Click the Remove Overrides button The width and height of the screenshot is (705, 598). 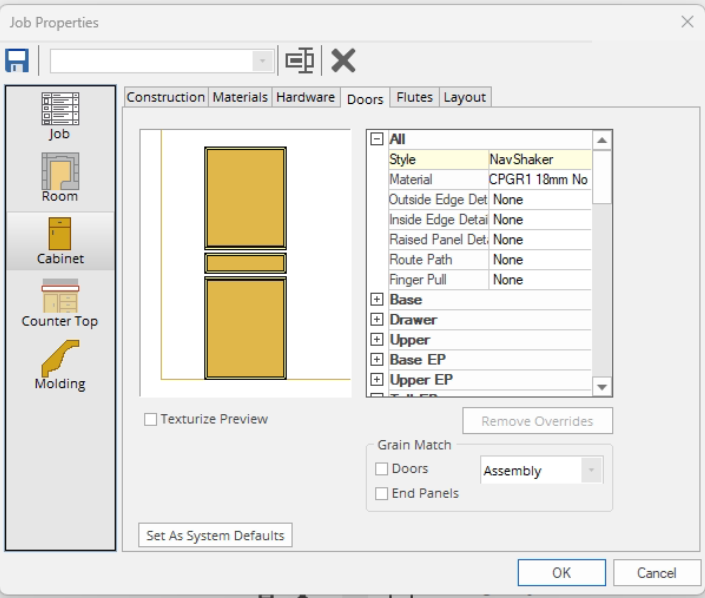click(x=537, y=421)
